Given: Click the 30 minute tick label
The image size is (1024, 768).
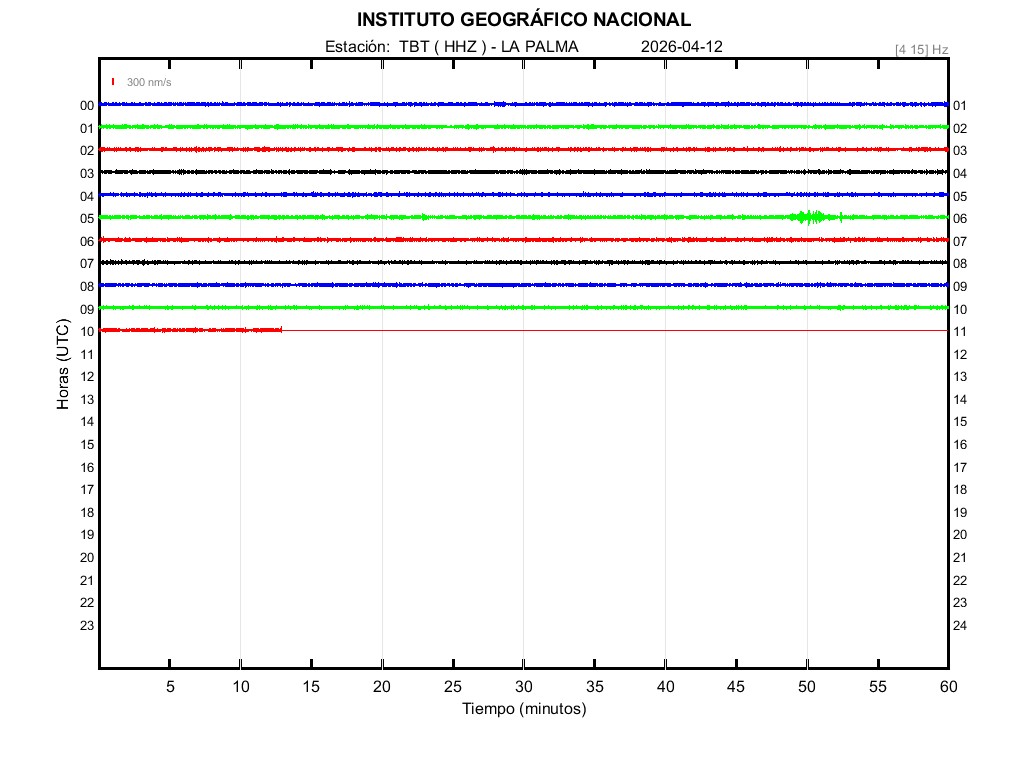Looking at the screenshot, I should [x=524, y=687].
